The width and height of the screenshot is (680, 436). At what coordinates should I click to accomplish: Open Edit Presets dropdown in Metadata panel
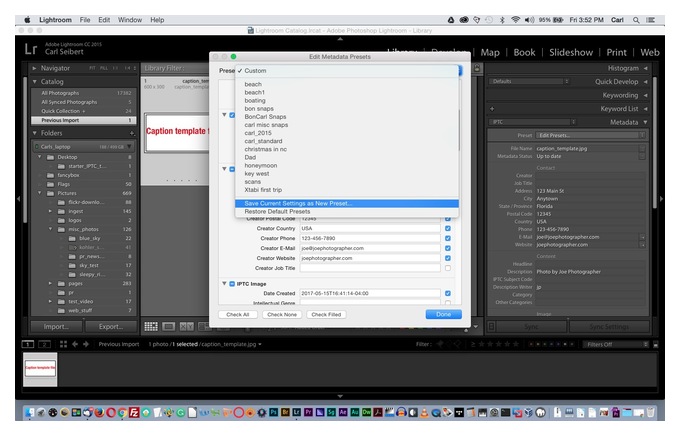point(590,135)
